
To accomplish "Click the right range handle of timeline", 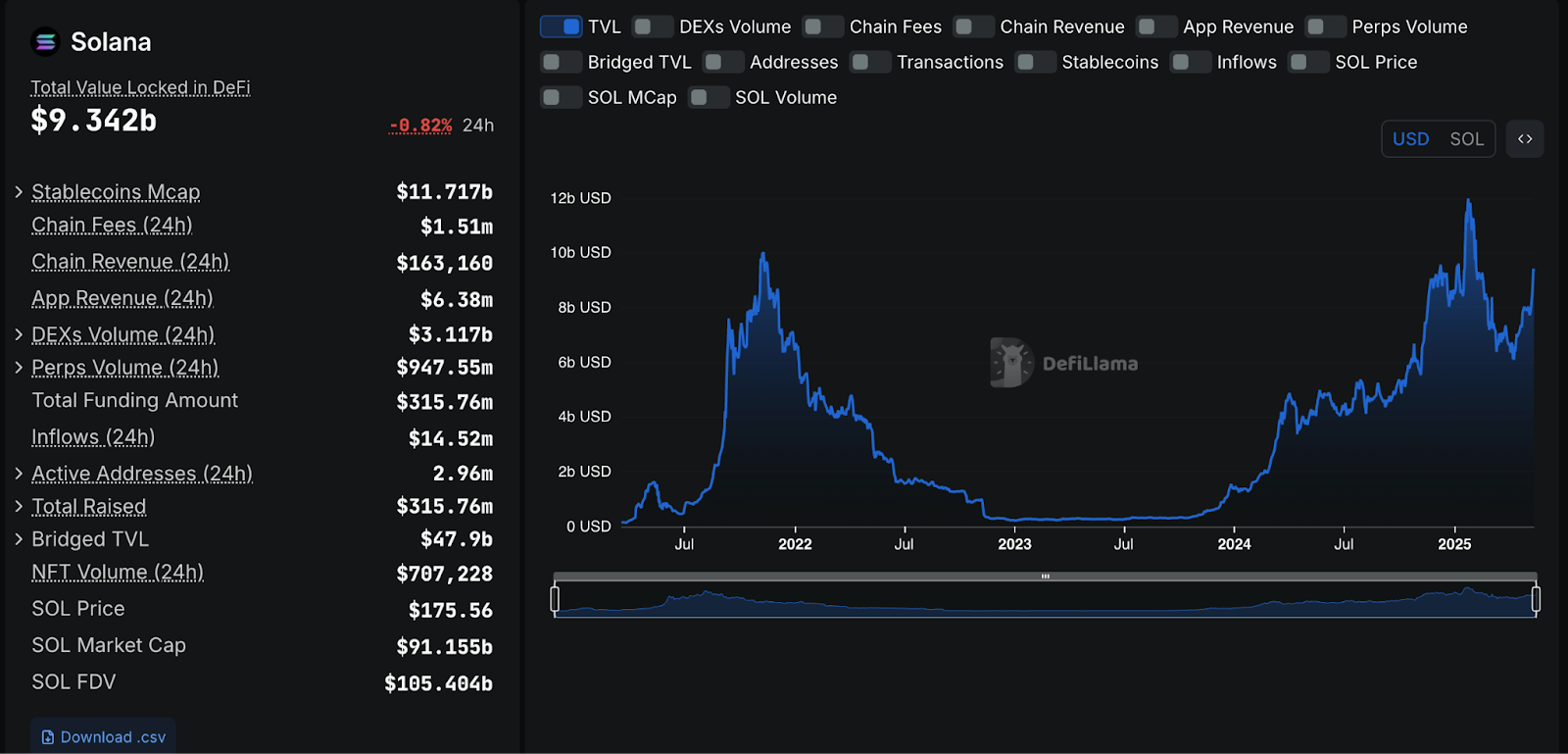I will point(1536,598).
